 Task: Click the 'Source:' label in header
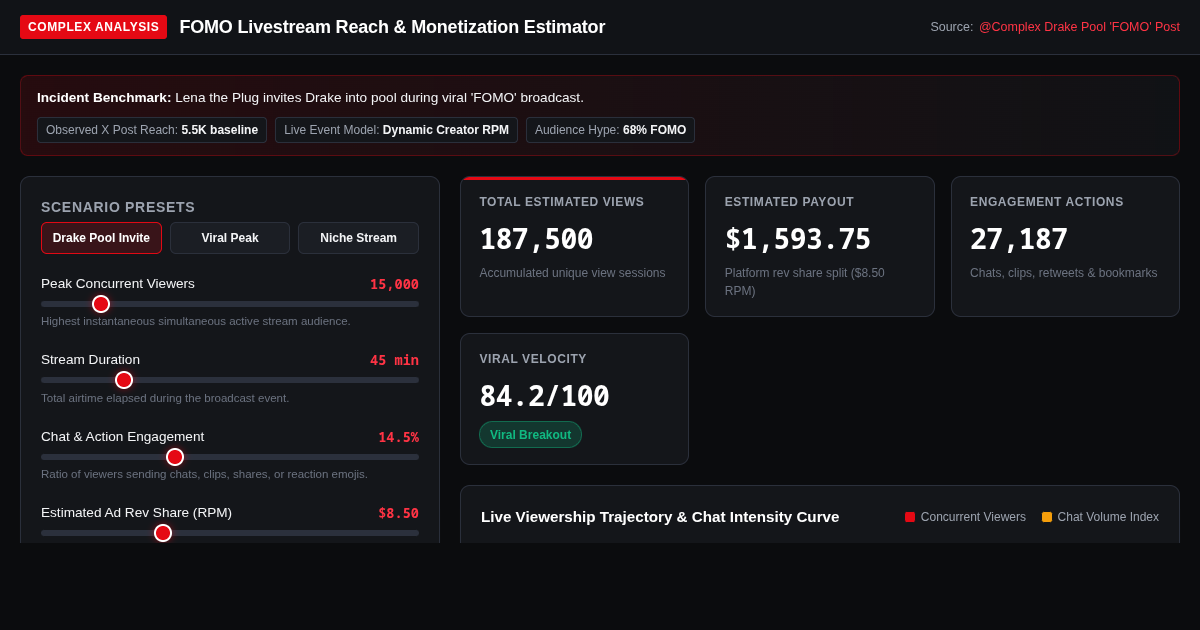click(952, 27)
